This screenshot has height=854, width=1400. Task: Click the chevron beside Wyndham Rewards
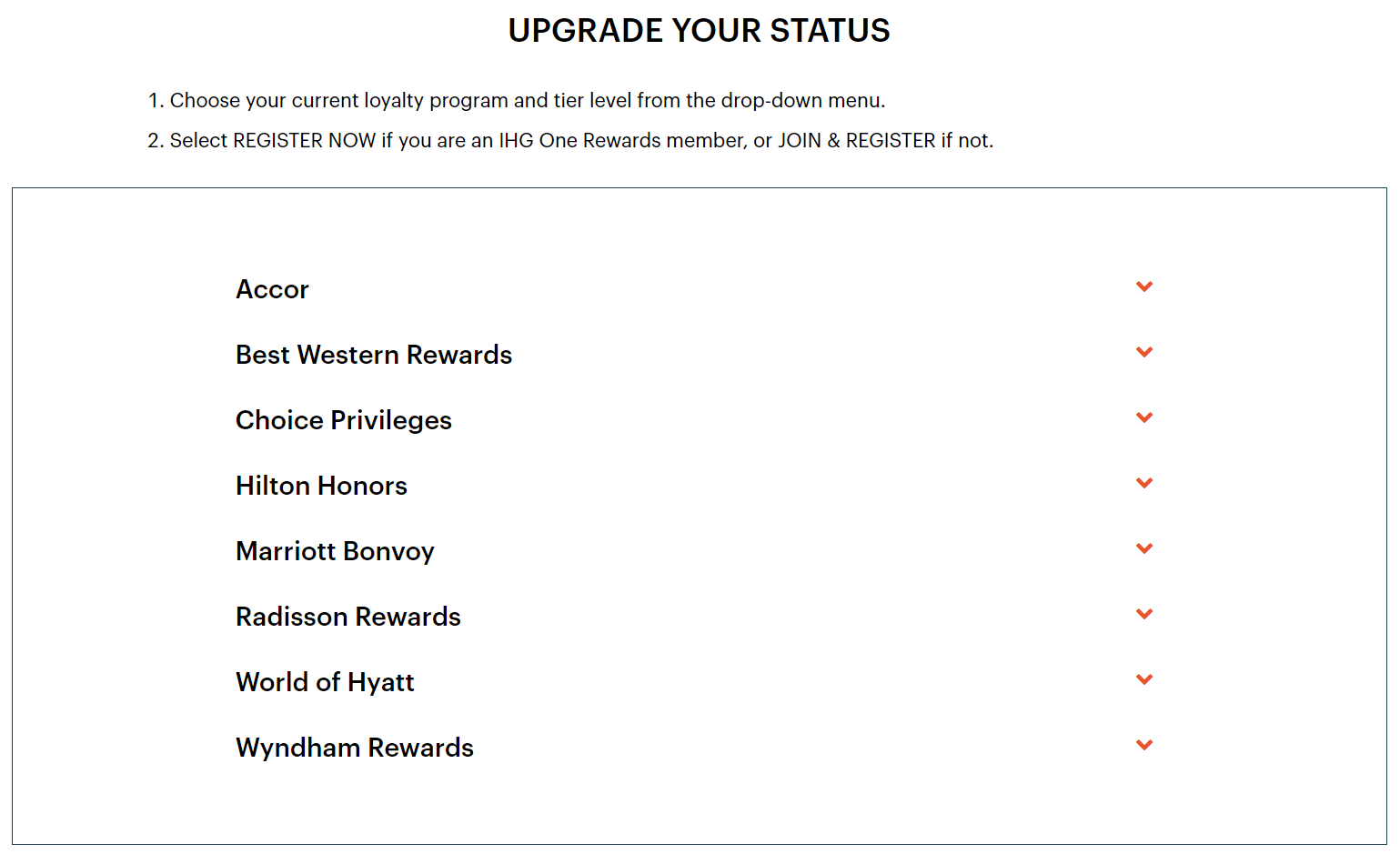[x=1144, y=746]
